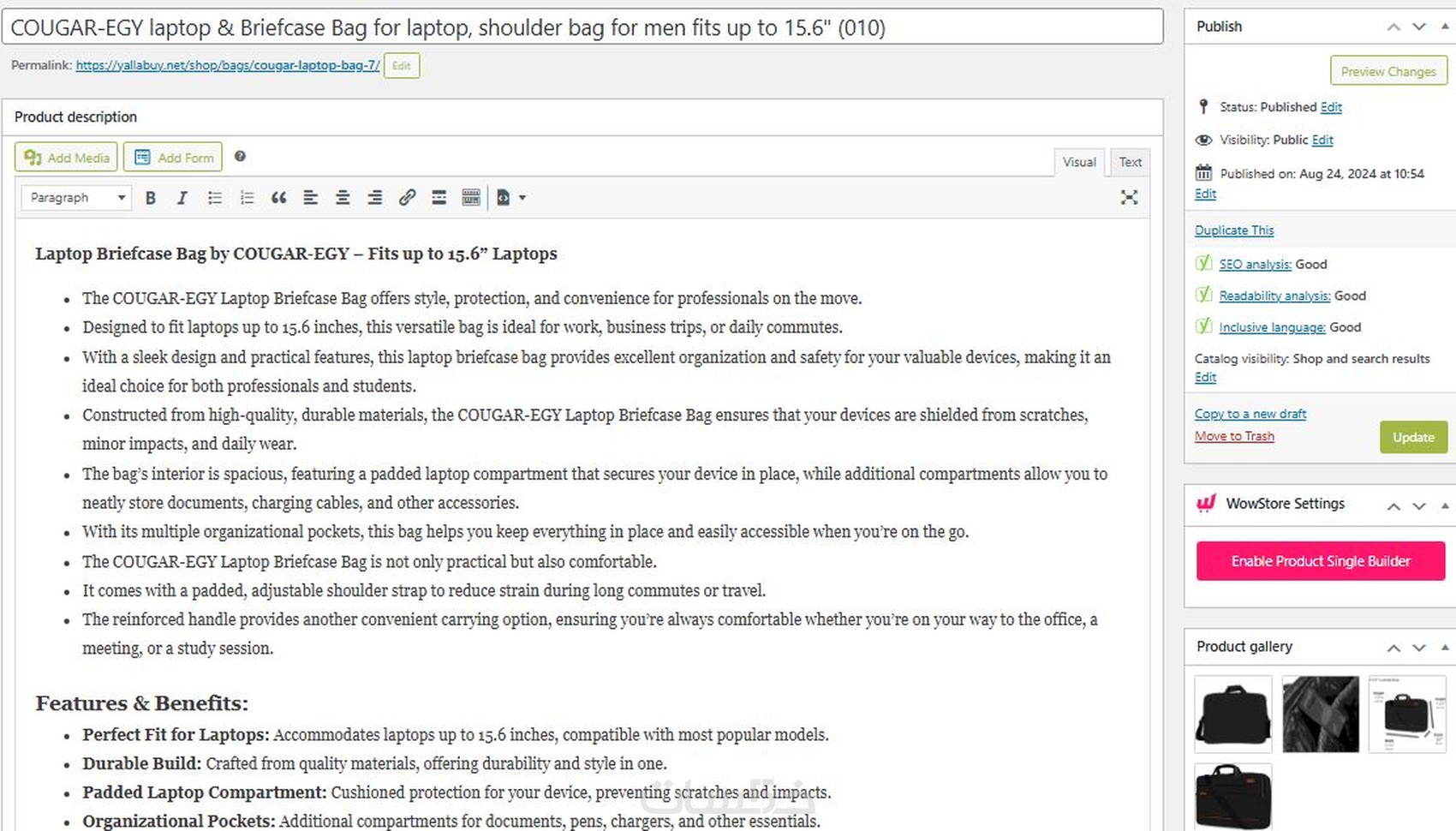
Task: Select the second gallery image, the dark close-up
Action: coord(1321,714)
